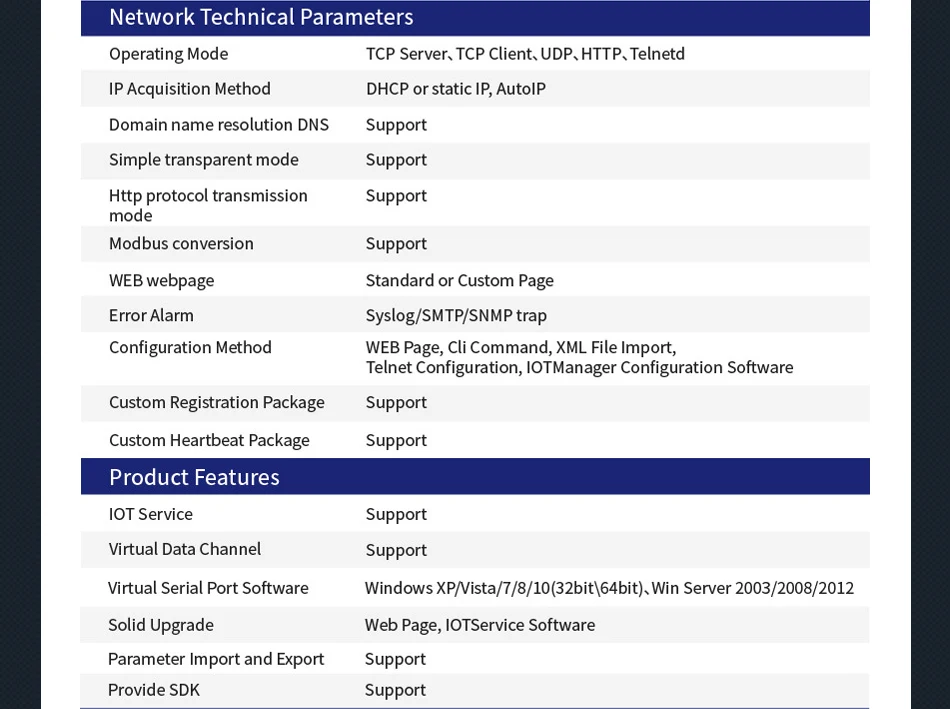Click the Standard or Custom Page value
950x709 pixels.
[x=459, y=281]
